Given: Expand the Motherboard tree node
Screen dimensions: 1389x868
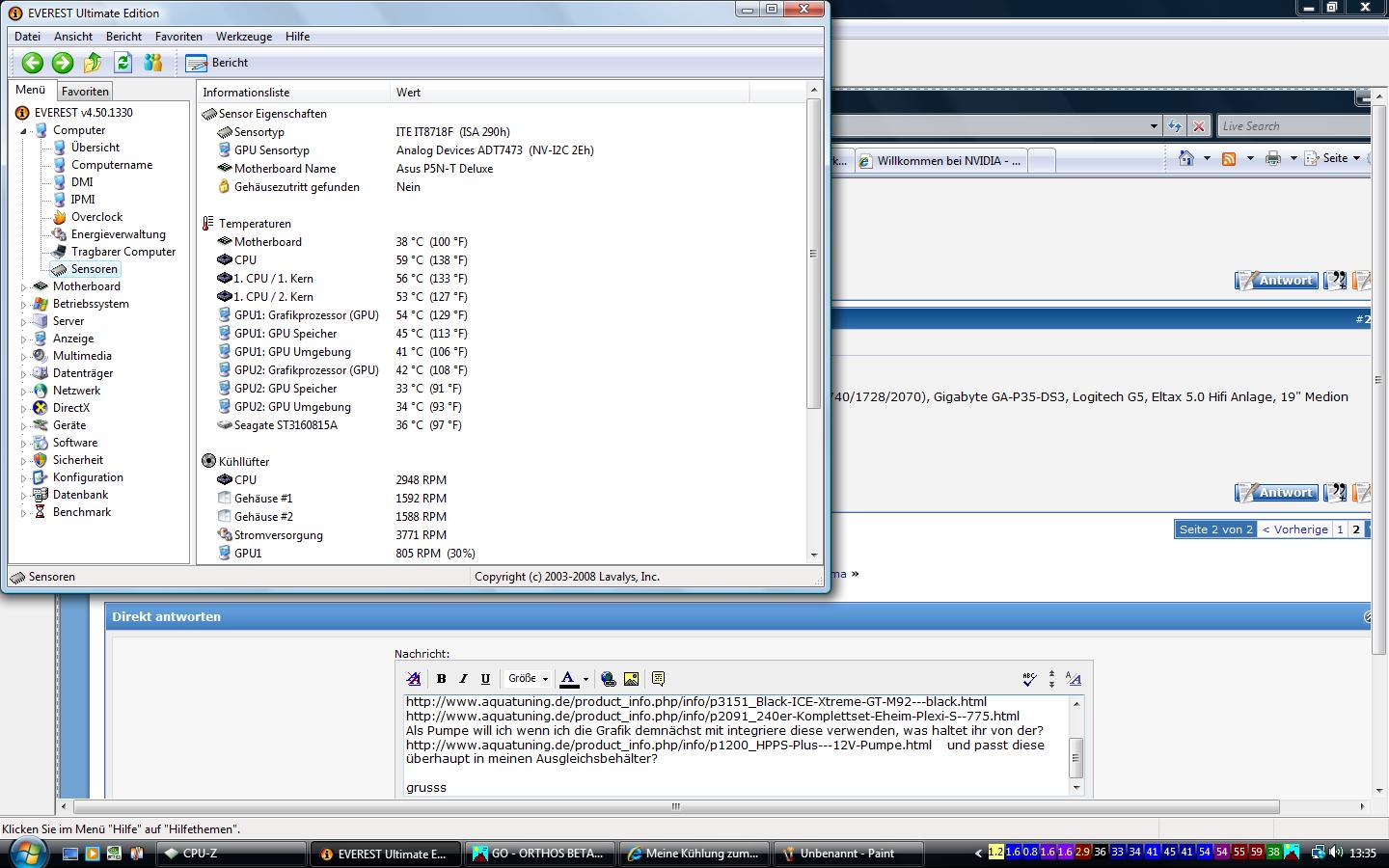Looking at the screenshot, I should pyautogui.click(x=24, y=287).
